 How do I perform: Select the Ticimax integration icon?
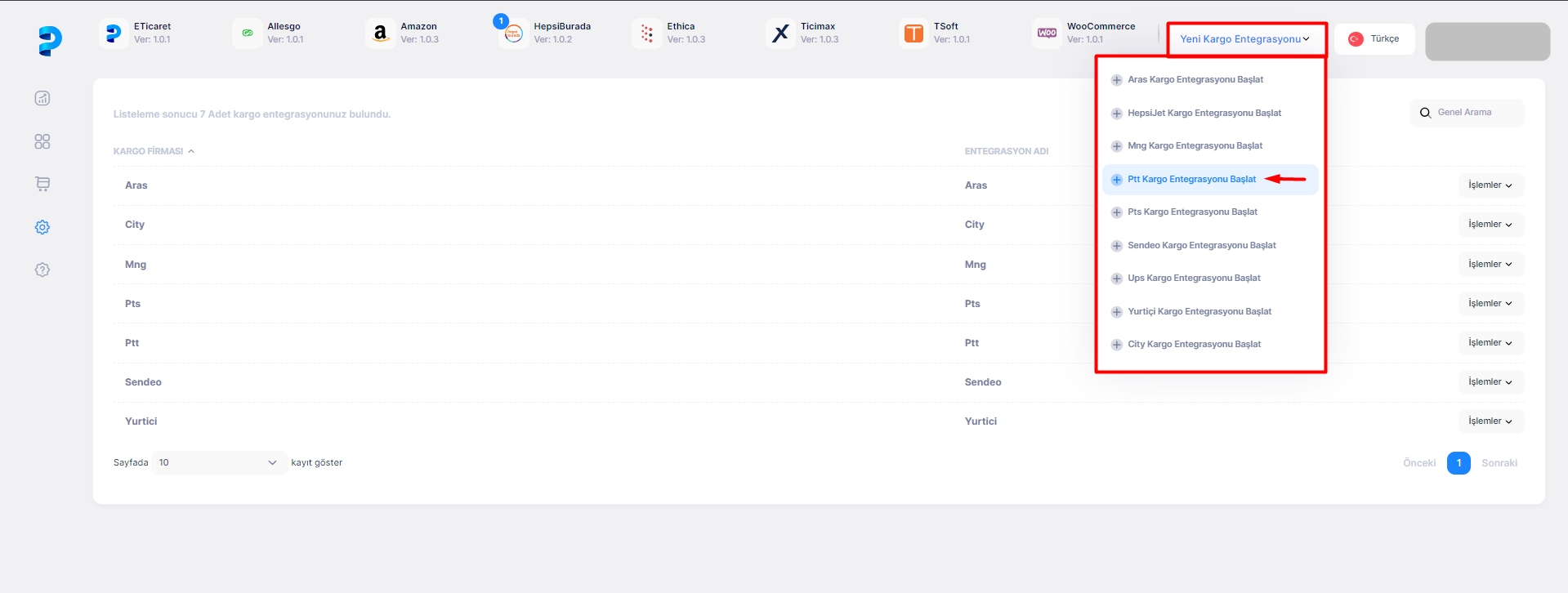click(780, 33)
